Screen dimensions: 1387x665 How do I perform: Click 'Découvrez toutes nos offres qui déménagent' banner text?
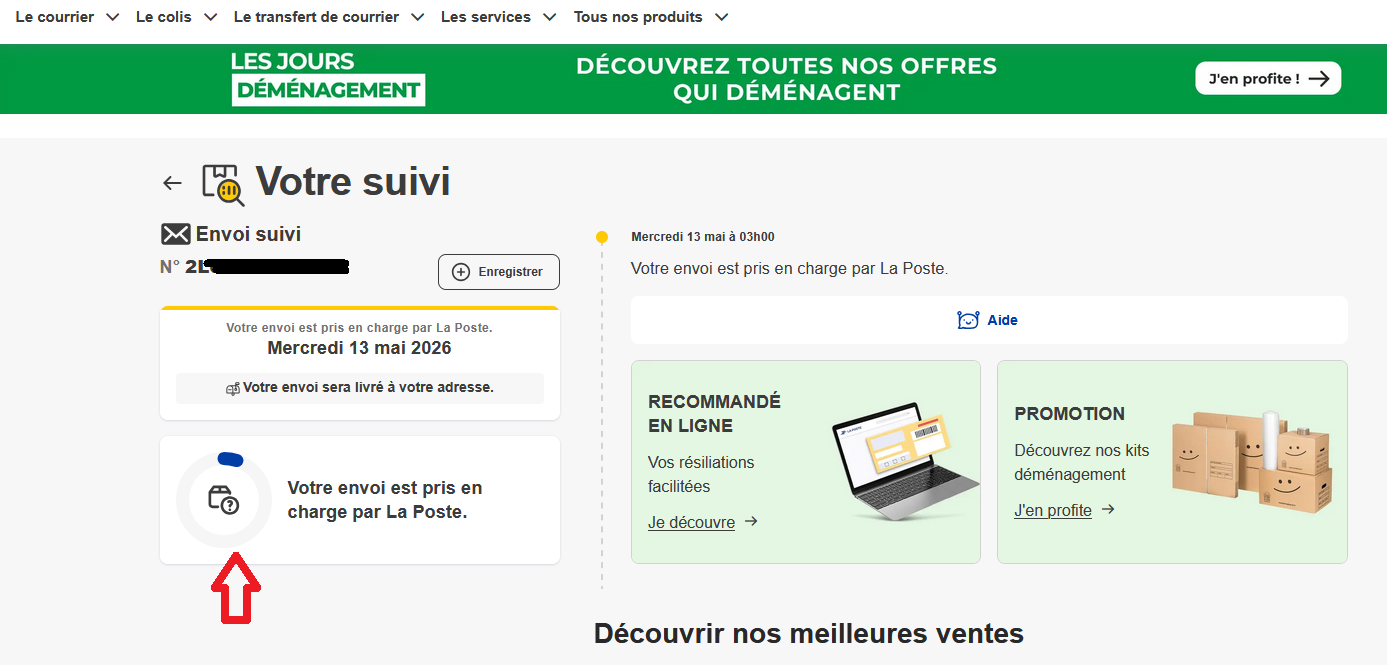tap(786, 79)
